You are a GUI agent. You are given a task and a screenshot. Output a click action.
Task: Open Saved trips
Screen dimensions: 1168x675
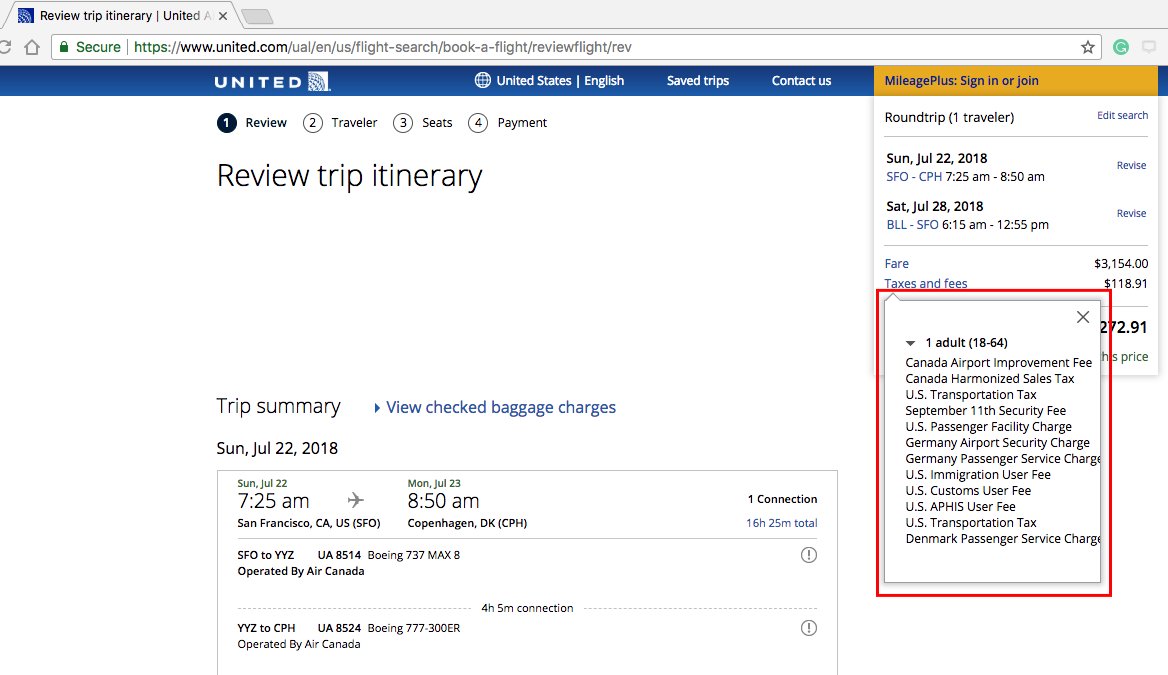click(x=697, y=80)
